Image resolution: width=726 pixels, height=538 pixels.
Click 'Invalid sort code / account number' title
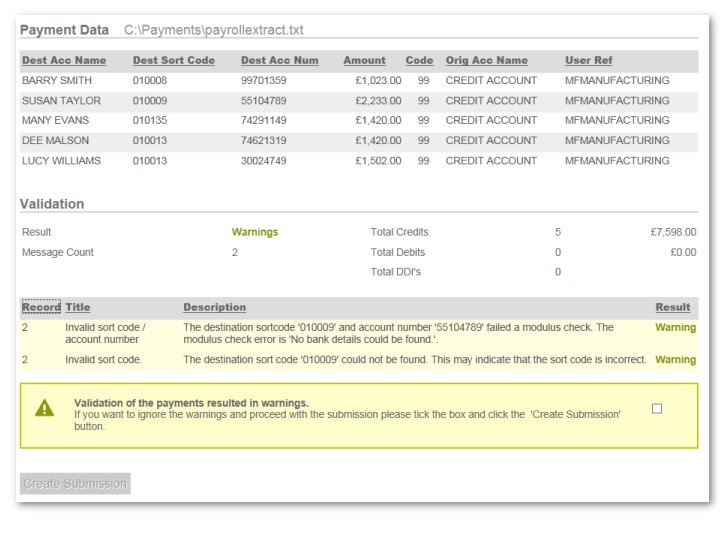coord(105,333)
